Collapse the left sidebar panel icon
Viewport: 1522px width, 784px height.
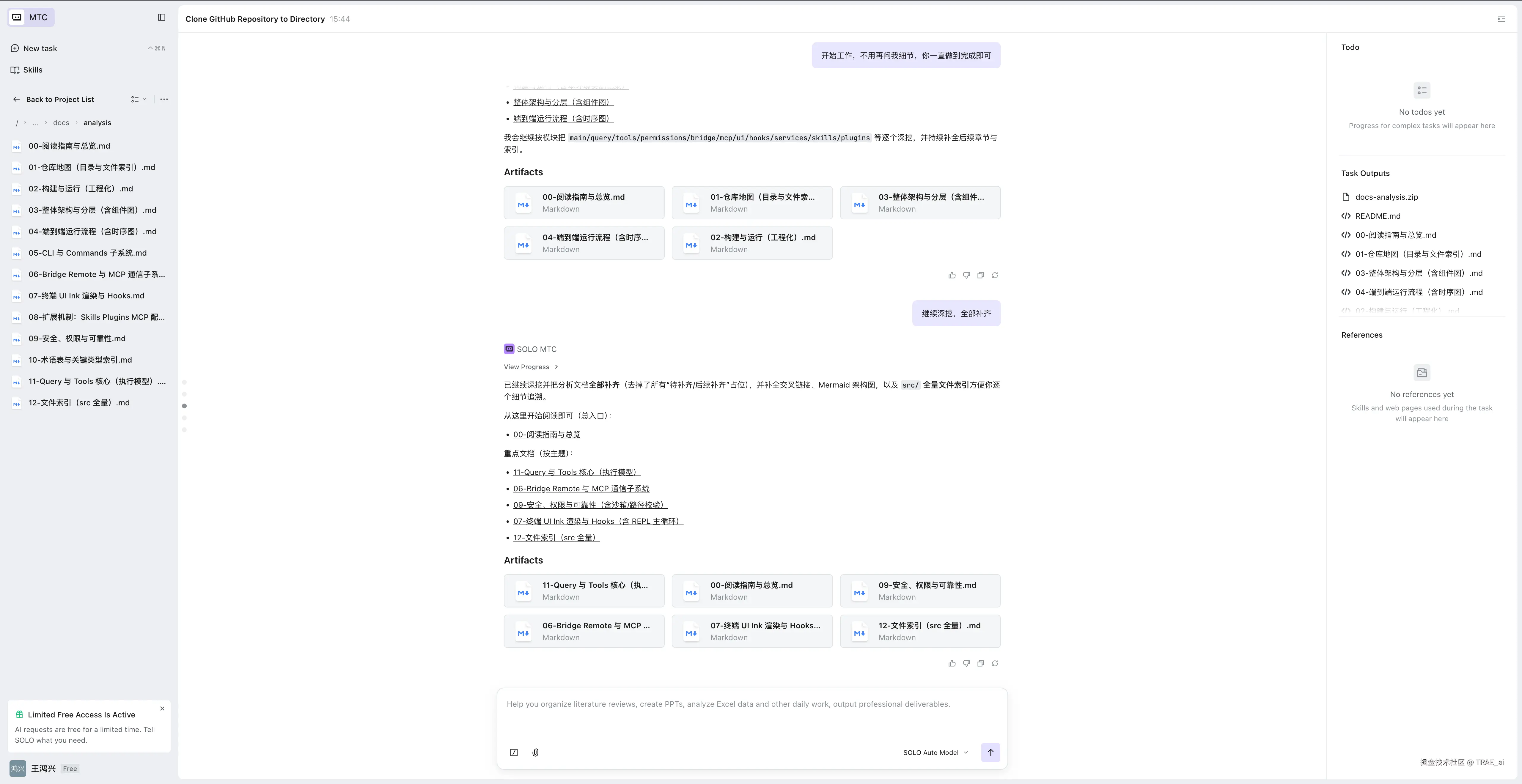pyautogui.click(x=161, y=17)
